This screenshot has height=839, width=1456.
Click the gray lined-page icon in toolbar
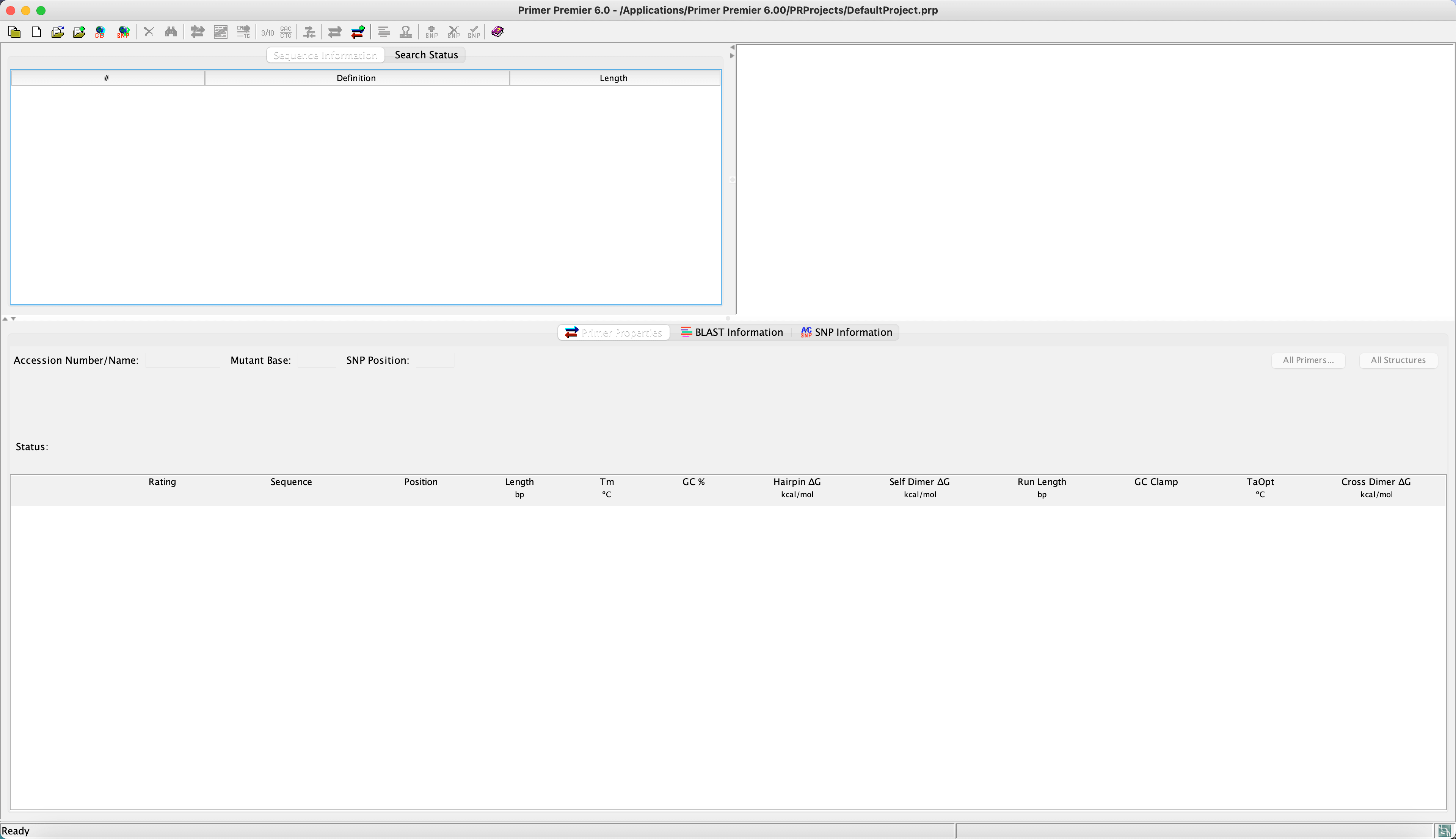(220, 32)
